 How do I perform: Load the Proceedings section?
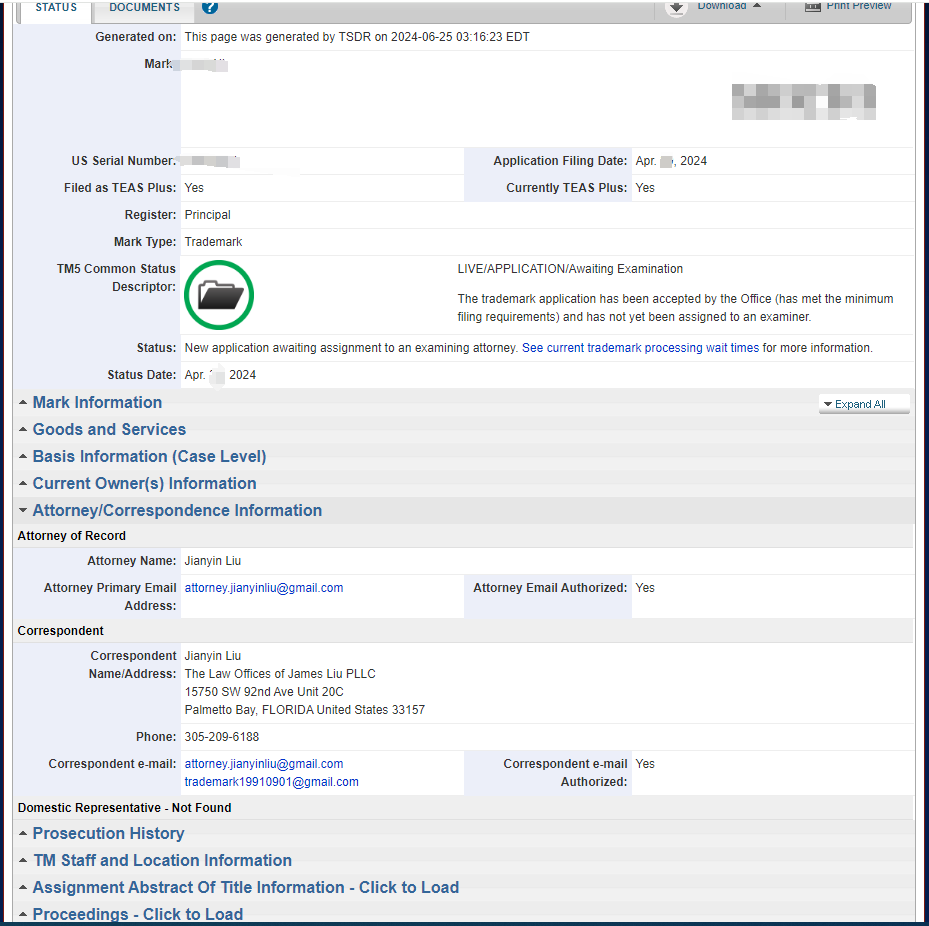137,914
